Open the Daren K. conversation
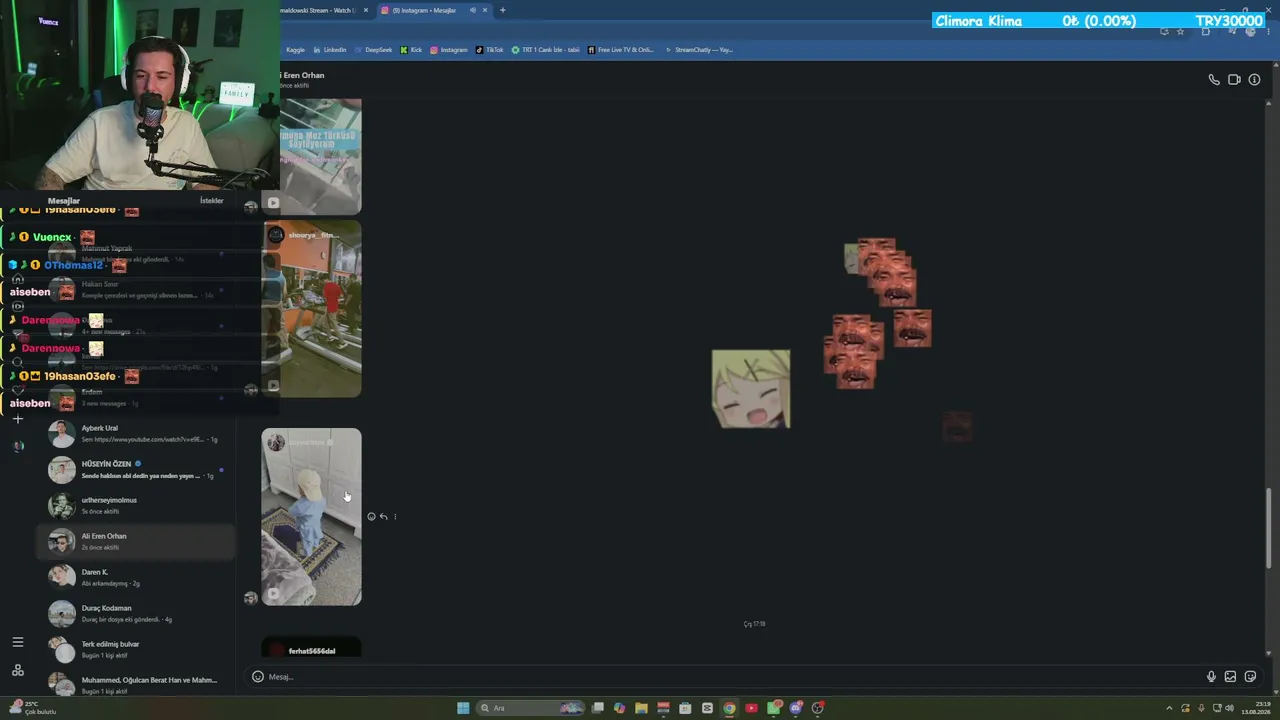The image size is (1280, 720). pos(136,578)
